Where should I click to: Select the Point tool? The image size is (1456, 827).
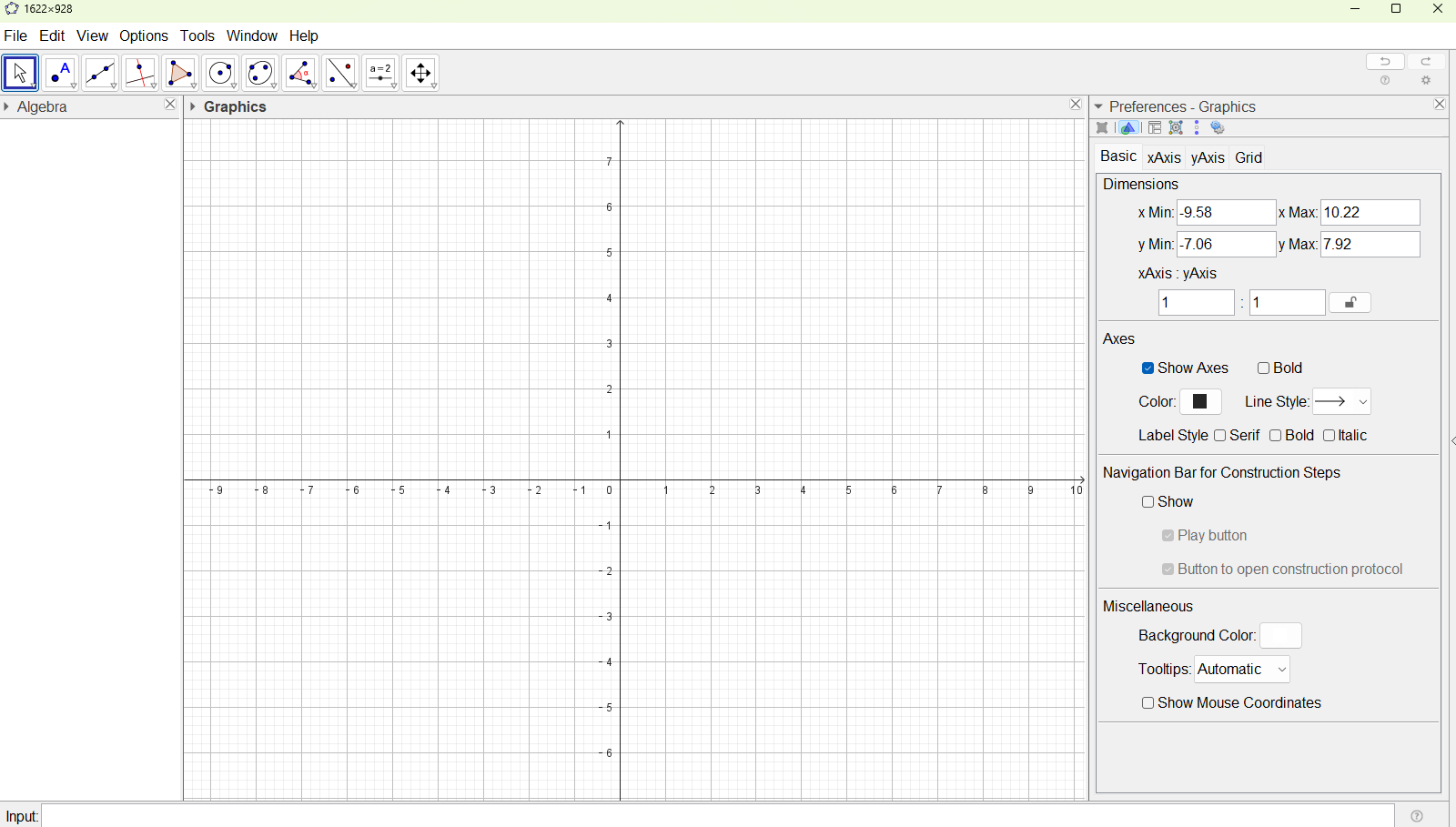(60, 73)
